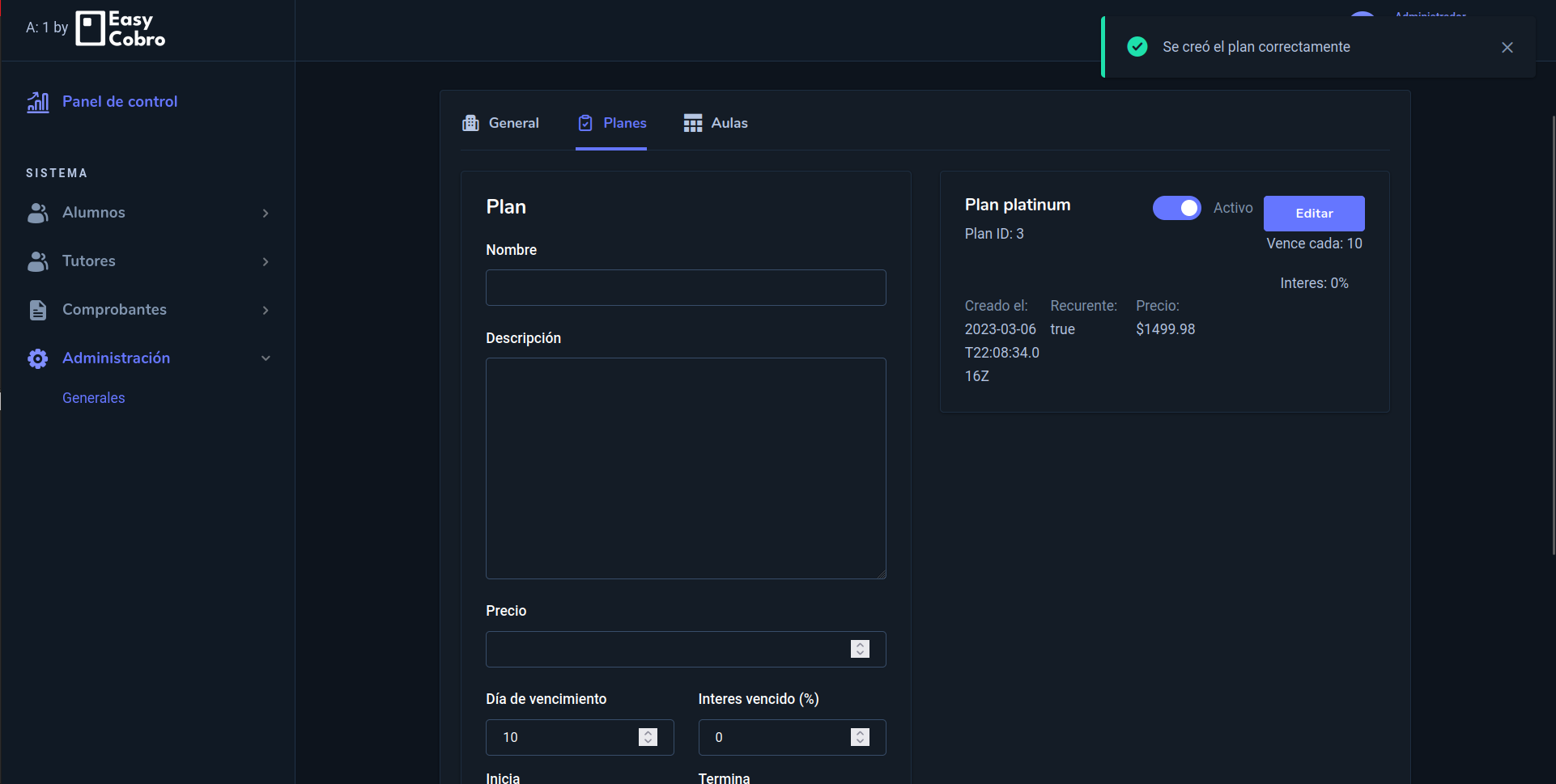This screenshot has height=784, width=1556.
Task: Click inside the Nombre input field
Action: click(685, 287)
